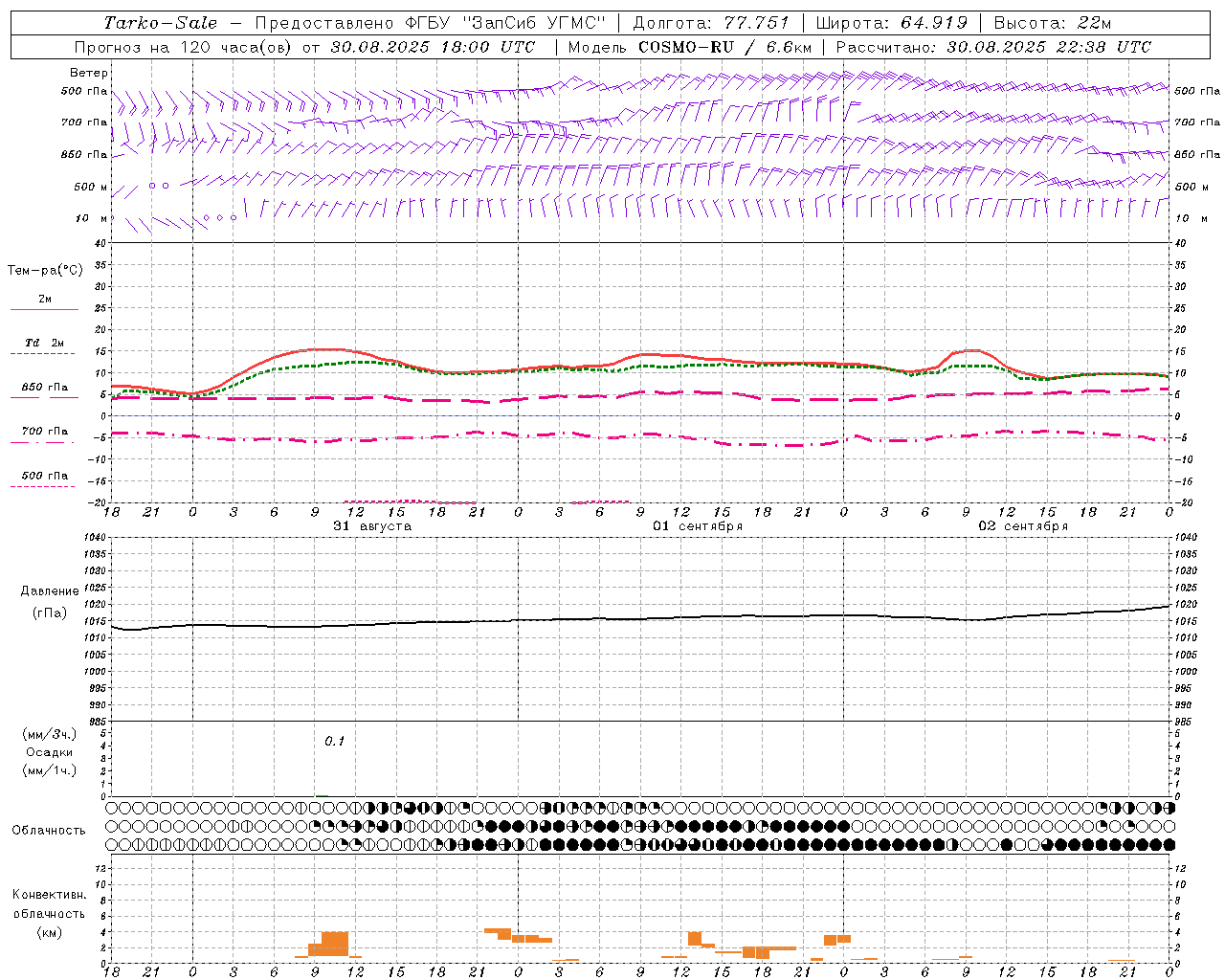Click the "Осадки" precipitation label
This screenshot has width=1225, height=980.
pos(50,752)
